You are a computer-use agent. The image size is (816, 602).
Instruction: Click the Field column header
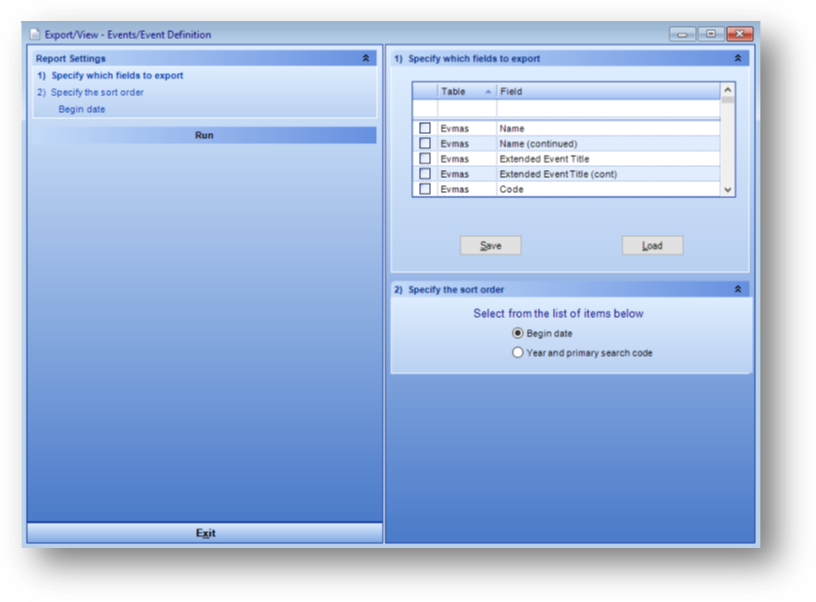(608, 91)
